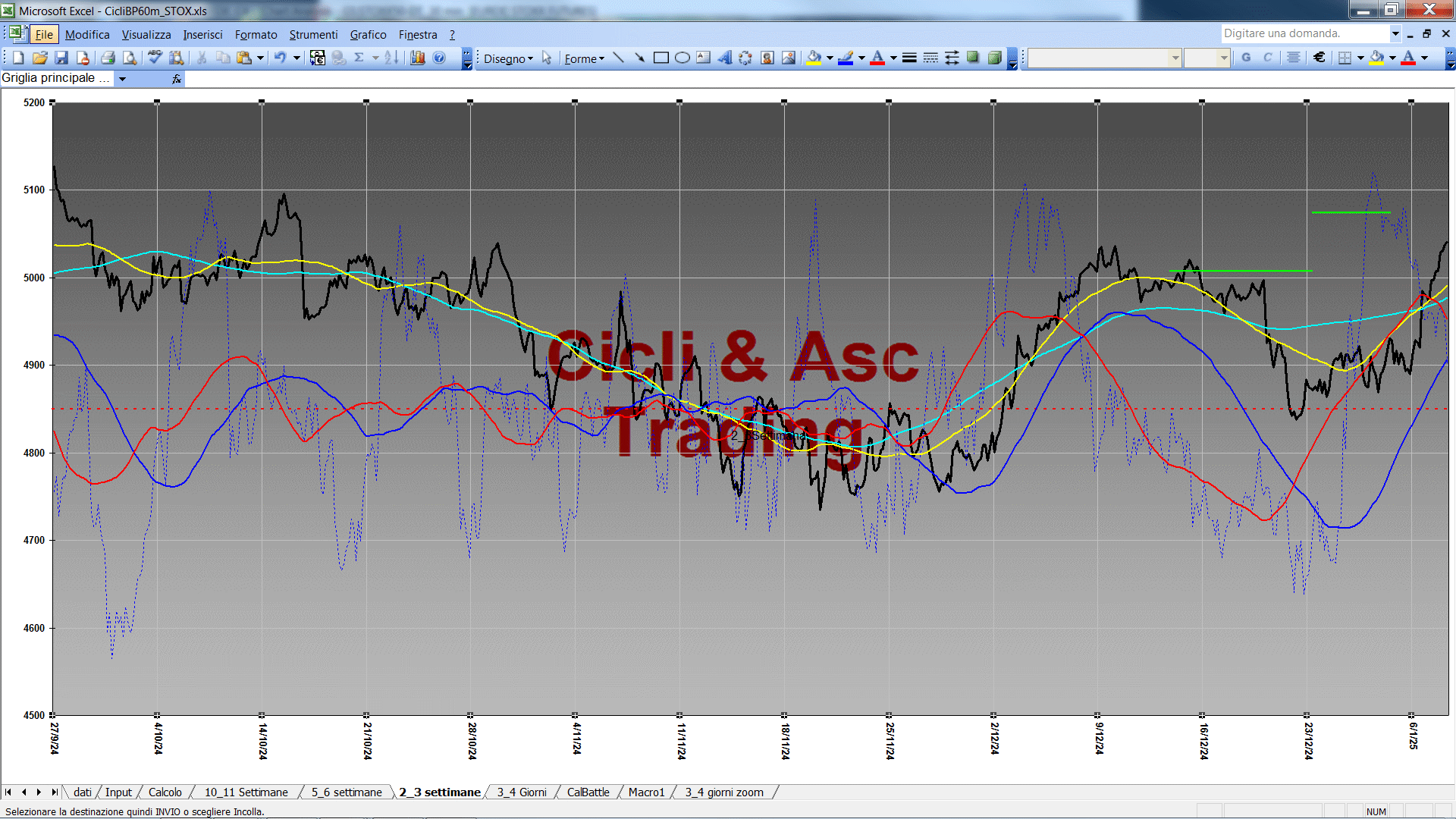The image size is (1456, 819).
Task: Create a new workbook
Action: click(x=18, y=58)
